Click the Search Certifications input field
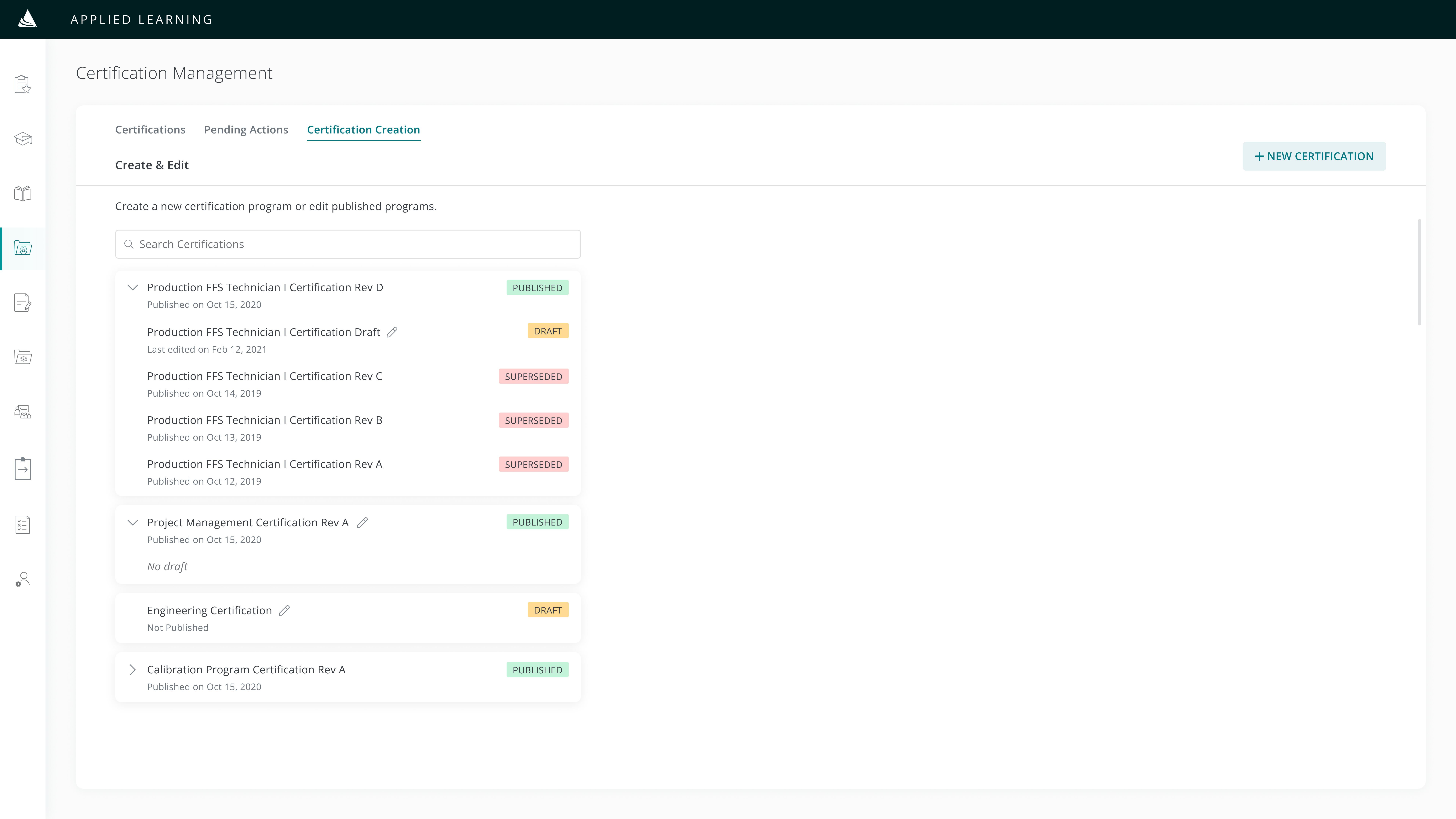 click(x=348, y=244)
